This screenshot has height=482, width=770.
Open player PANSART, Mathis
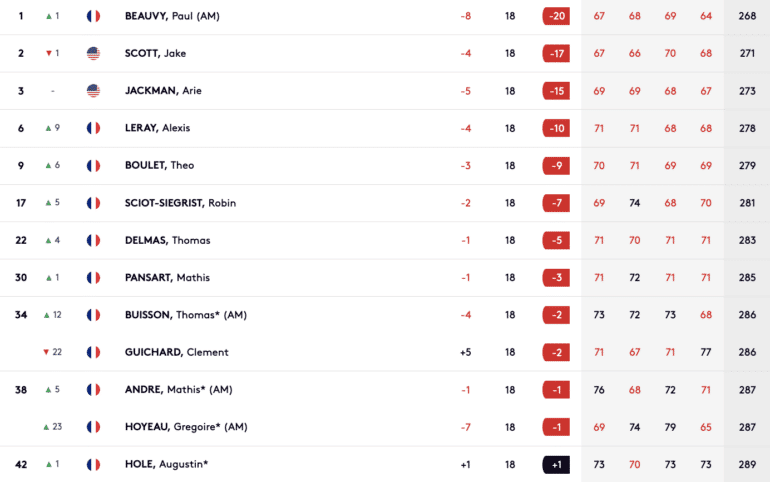coord(167,278)
